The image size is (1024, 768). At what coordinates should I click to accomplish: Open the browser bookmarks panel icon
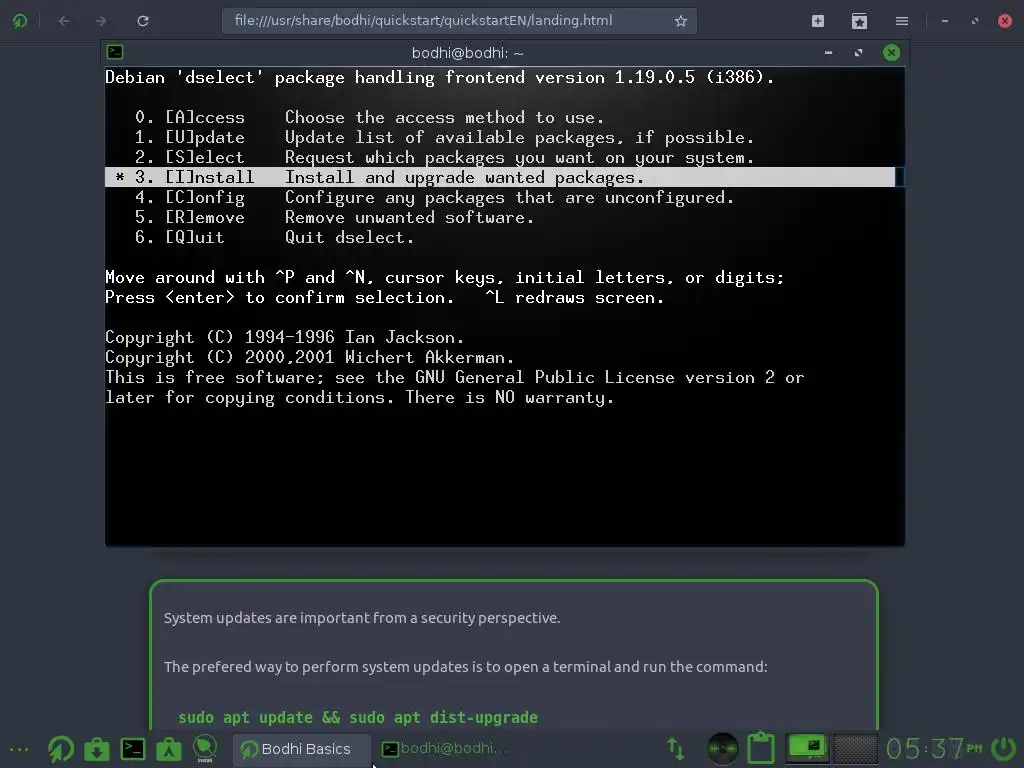tap(859, 21)
